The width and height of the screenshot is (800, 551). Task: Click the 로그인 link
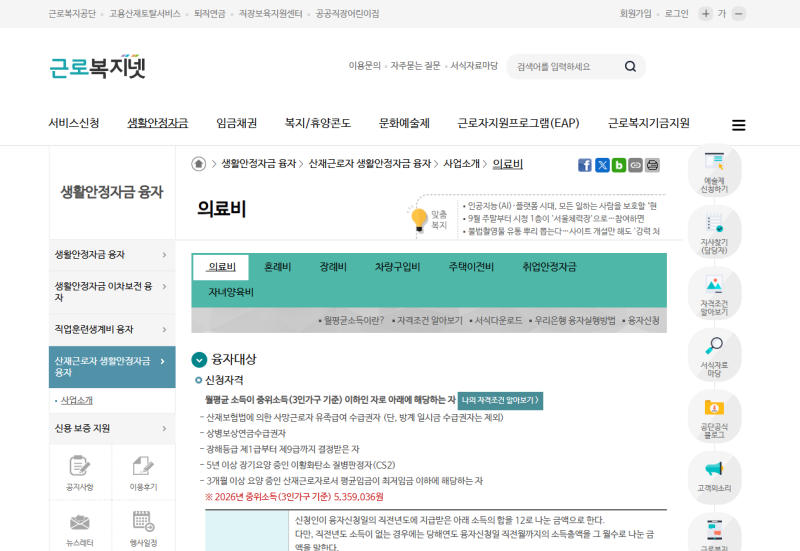tap(677, 14)
